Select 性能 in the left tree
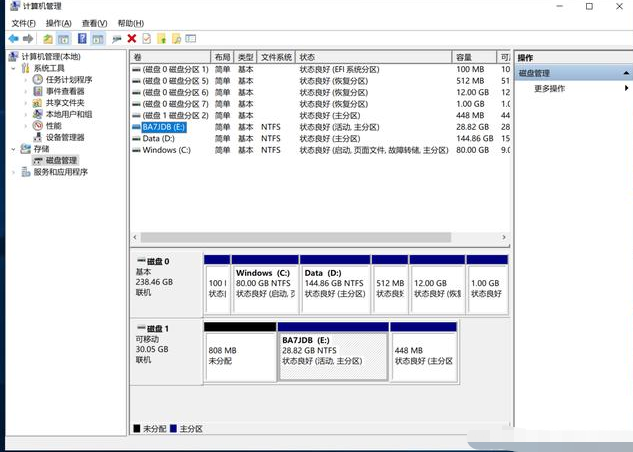Screen dimensions: 633x452 coord(53,126)
